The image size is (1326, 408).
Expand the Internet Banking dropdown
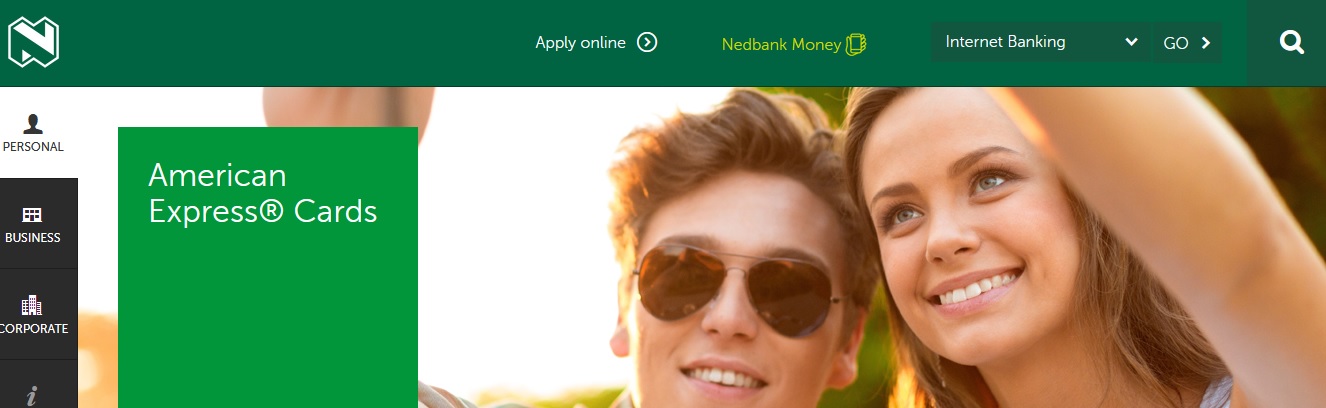tap(1040, 42)
